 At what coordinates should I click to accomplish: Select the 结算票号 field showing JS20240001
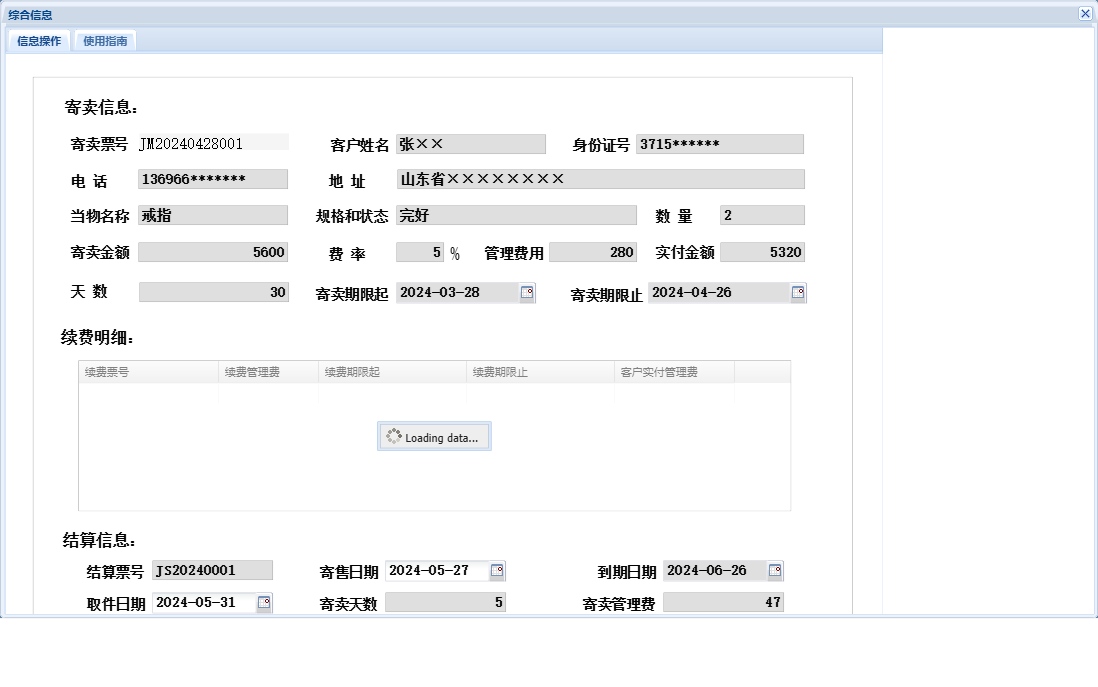(213, 570)
